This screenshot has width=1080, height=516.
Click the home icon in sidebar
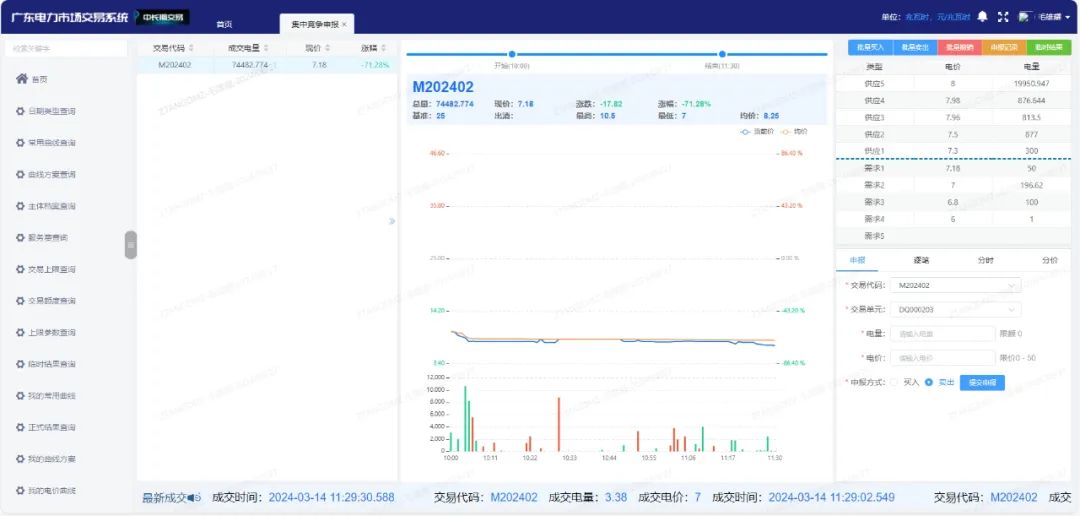coord(21,79)
